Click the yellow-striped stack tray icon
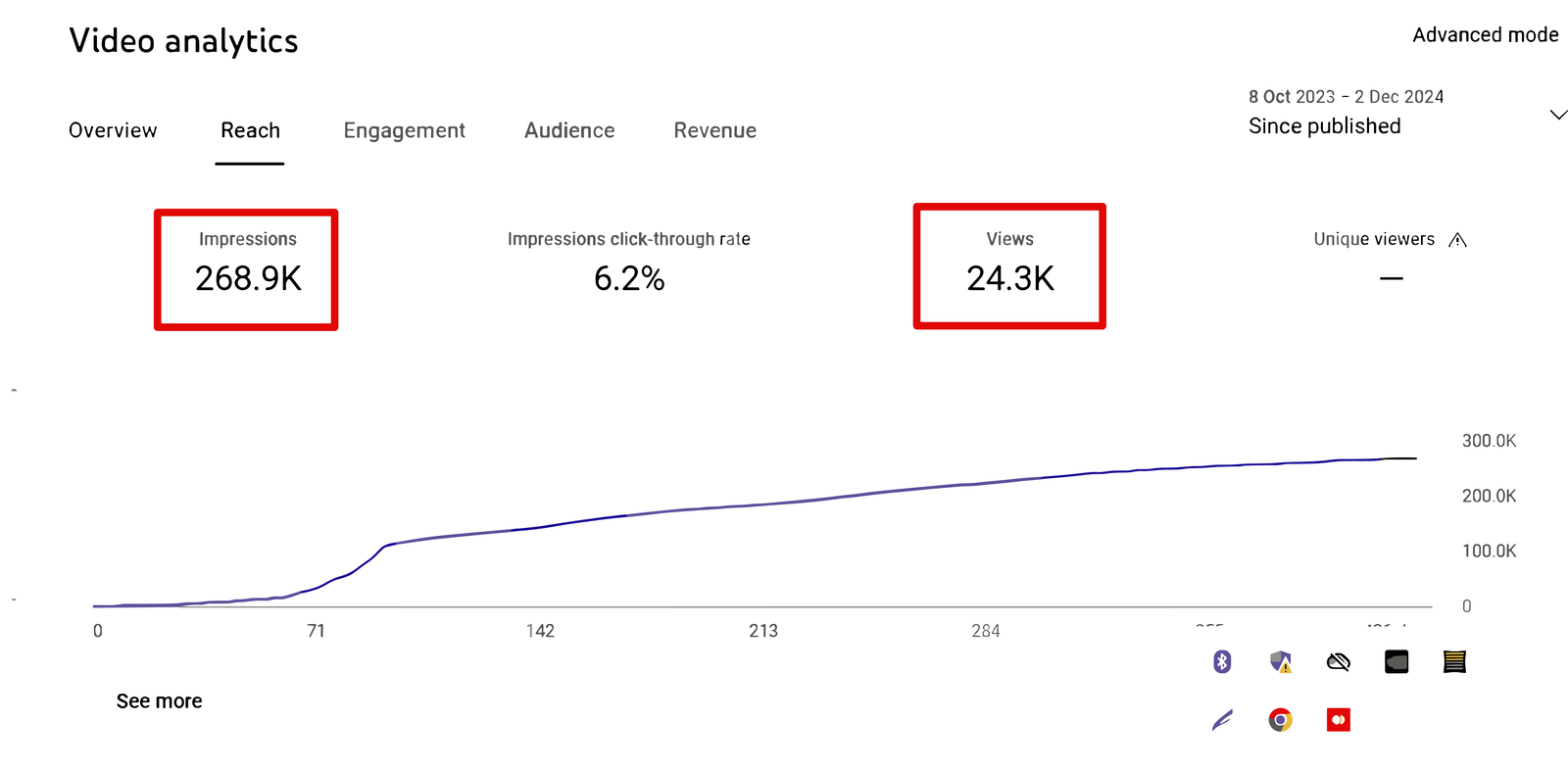1568x769 pixels. click(1454, 662)
